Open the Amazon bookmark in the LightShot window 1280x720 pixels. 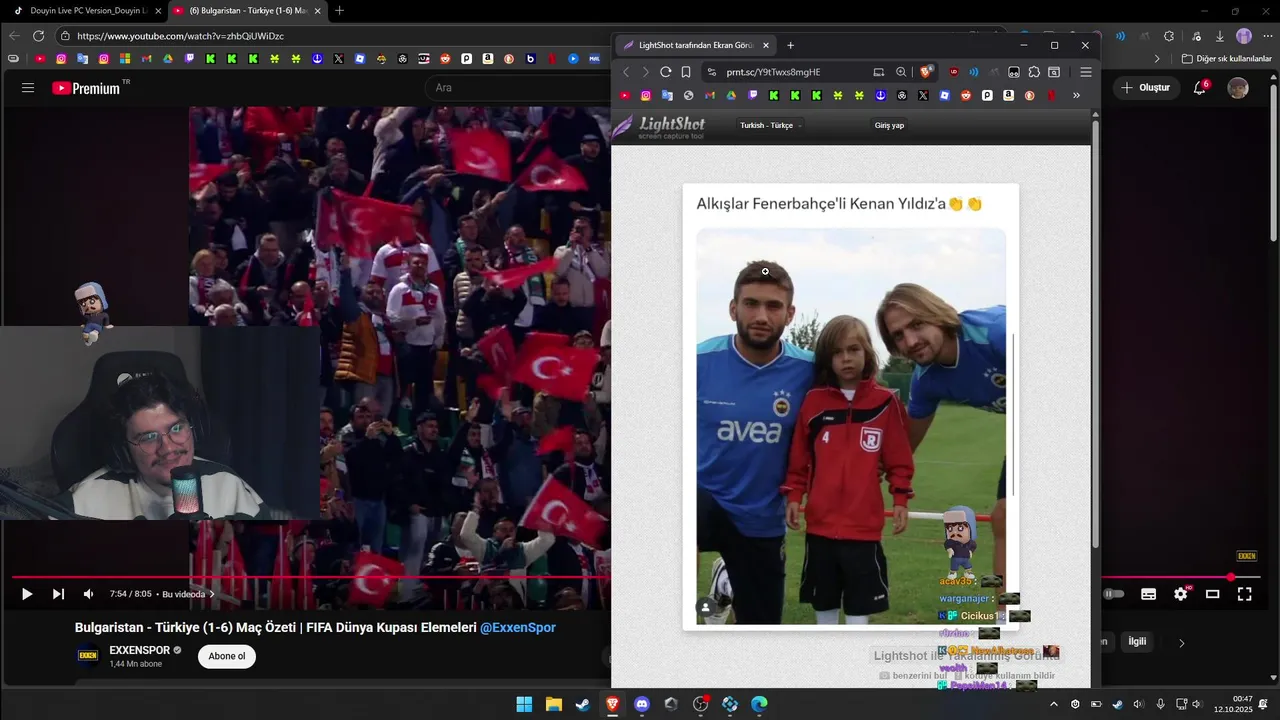coord(1008,96)
